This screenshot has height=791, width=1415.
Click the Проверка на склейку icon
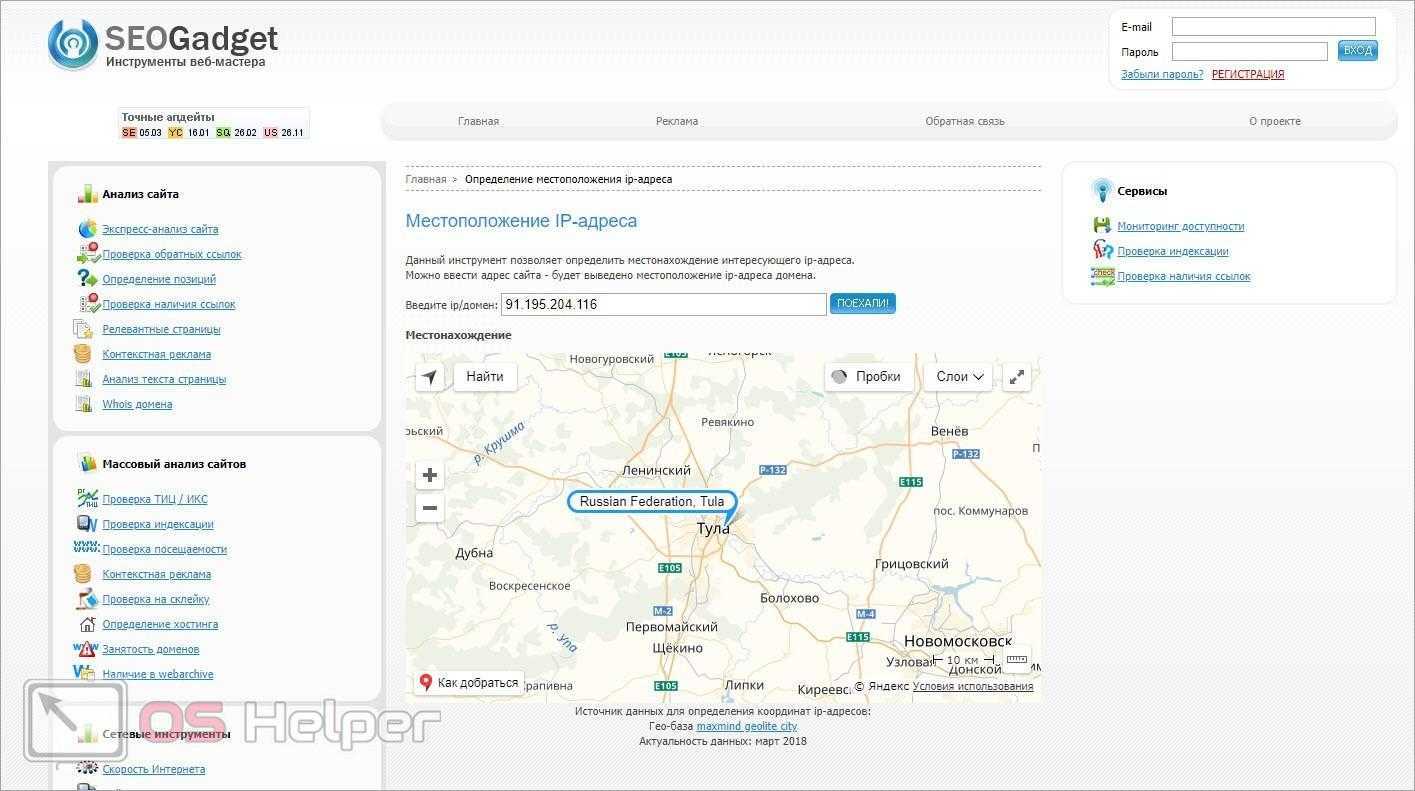(87, 599)
